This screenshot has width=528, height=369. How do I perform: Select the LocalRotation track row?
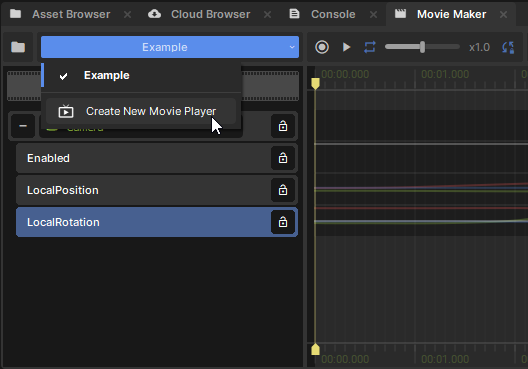click(x=157, y=222)
